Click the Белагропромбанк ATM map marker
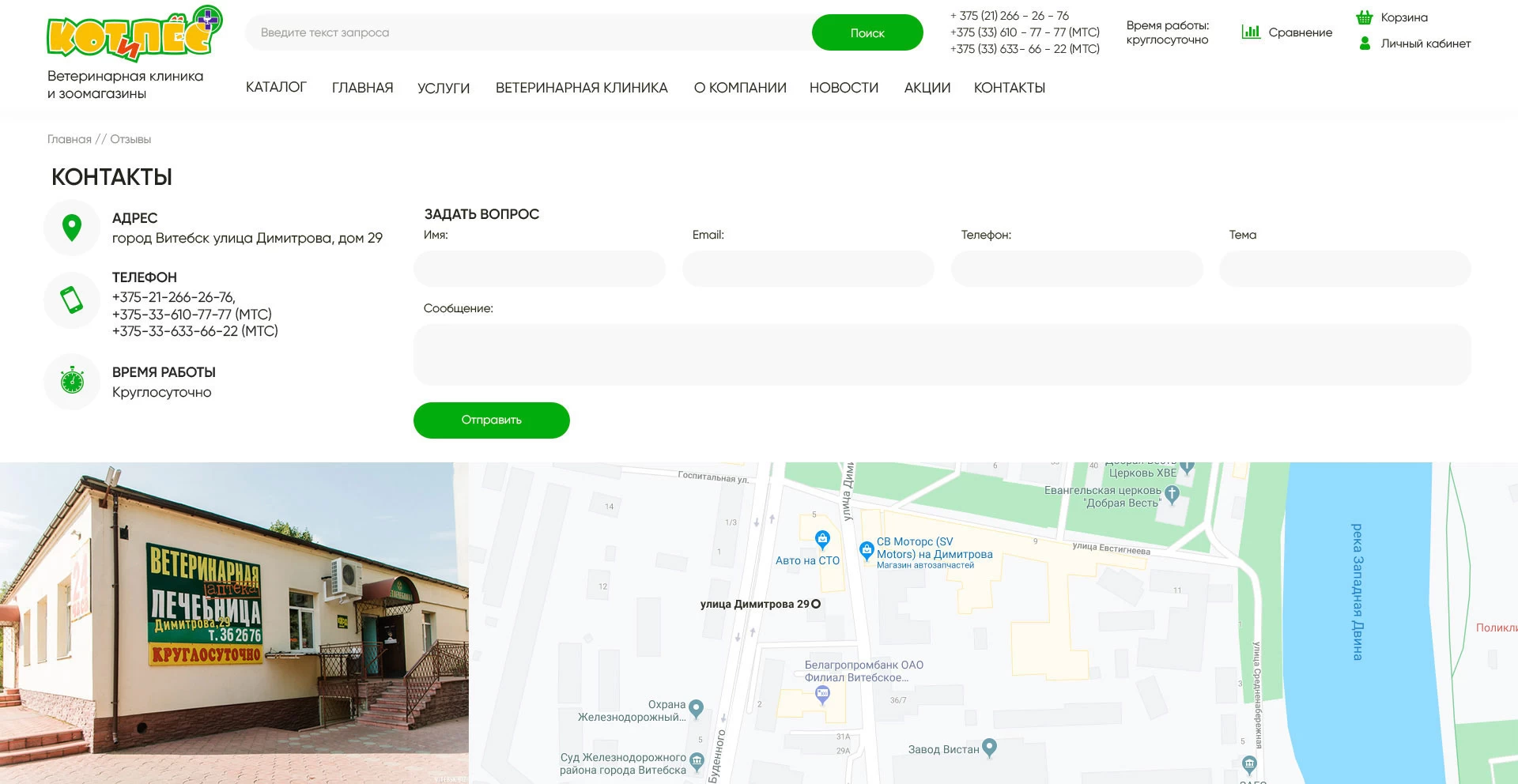Screen dimensions: 1518x784 [822, 695]
